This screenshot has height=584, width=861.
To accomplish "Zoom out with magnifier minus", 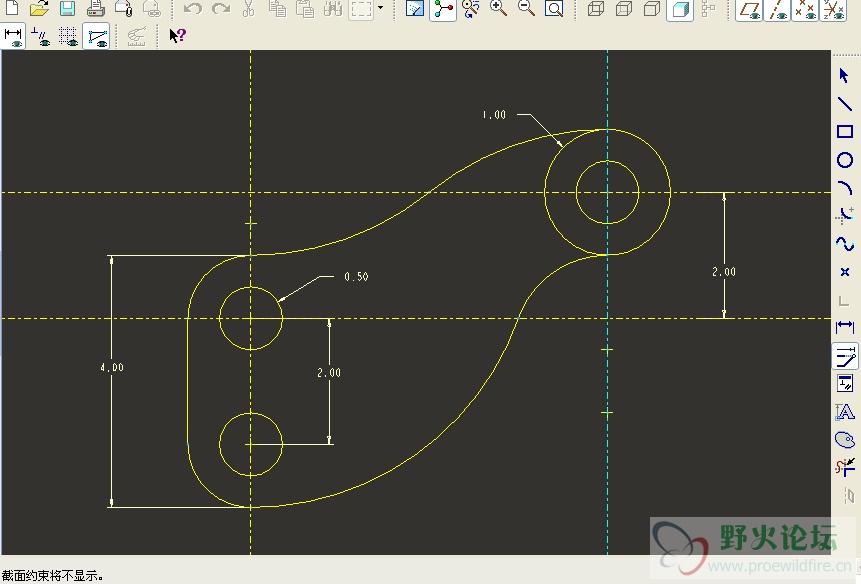I will pos(527,8).
